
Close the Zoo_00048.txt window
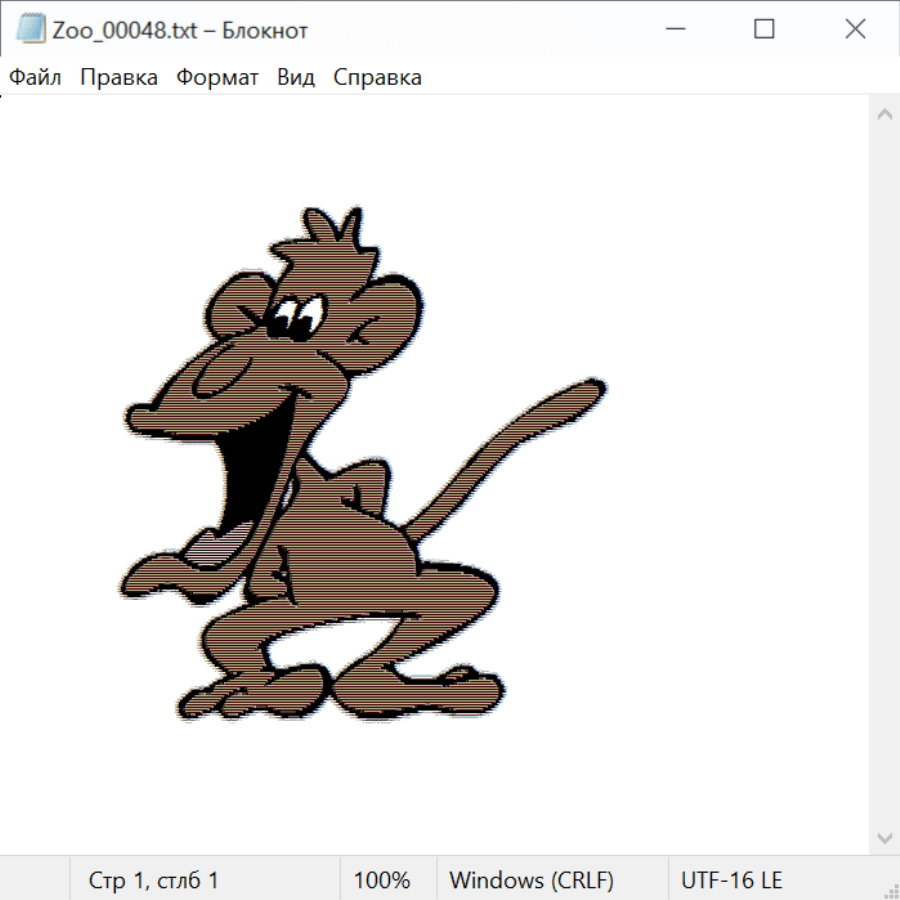(855, 30)
